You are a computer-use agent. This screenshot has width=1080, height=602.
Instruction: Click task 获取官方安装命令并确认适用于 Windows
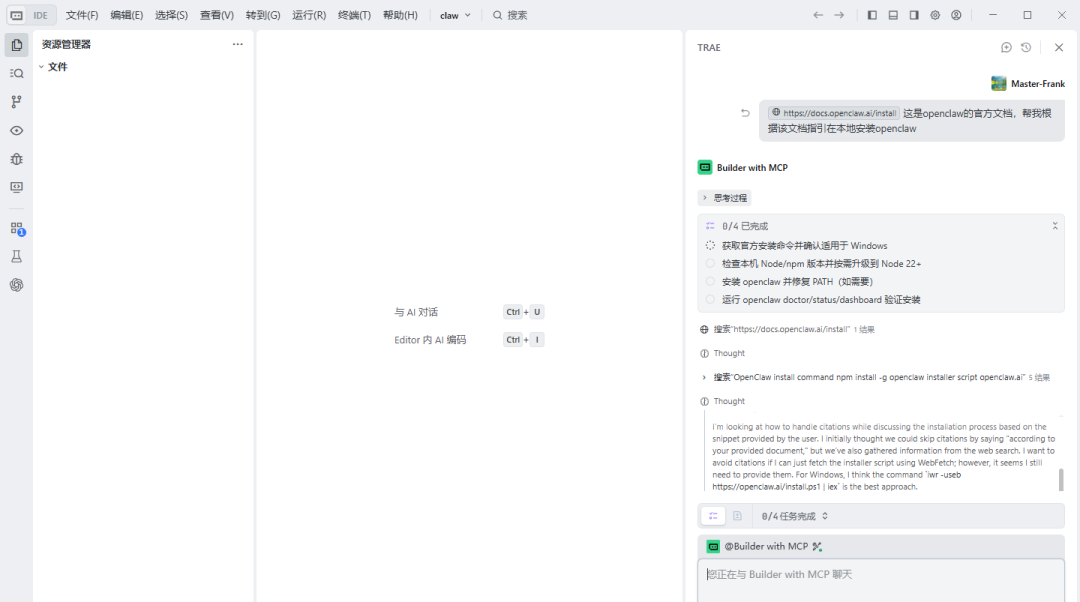(804, 246)
